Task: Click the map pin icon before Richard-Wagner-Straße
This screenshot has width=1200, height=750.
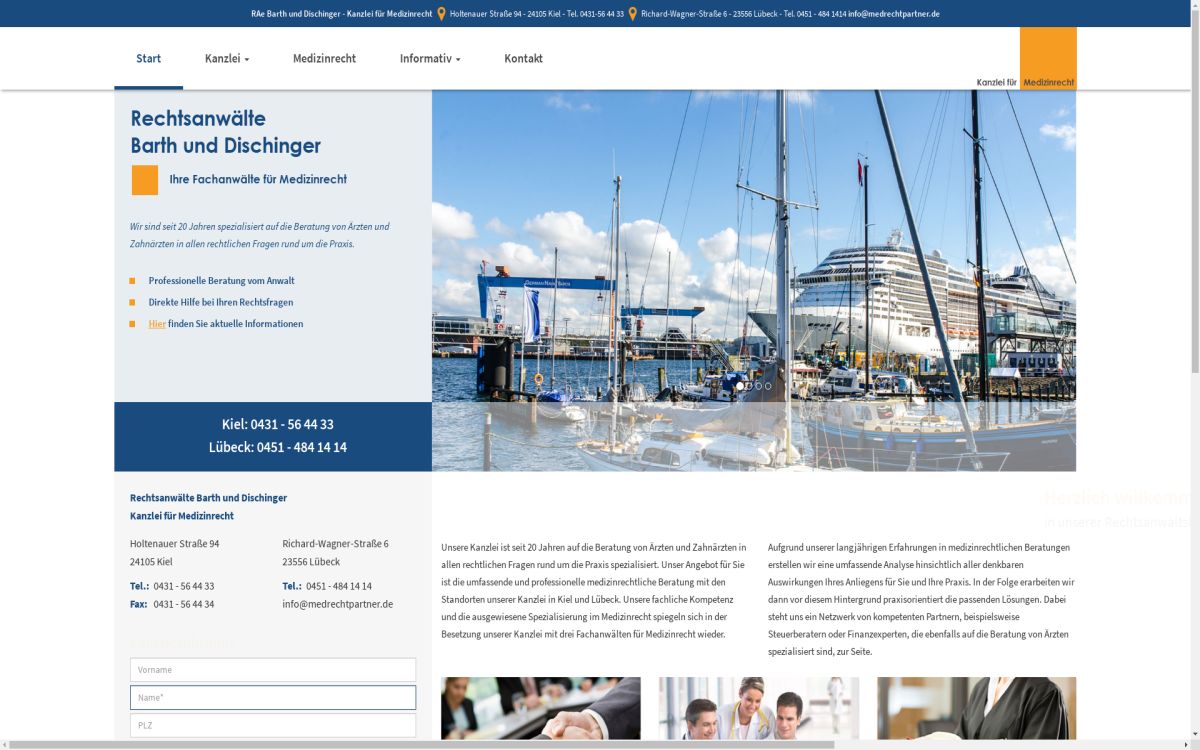Action: click(x=632, y=14)
